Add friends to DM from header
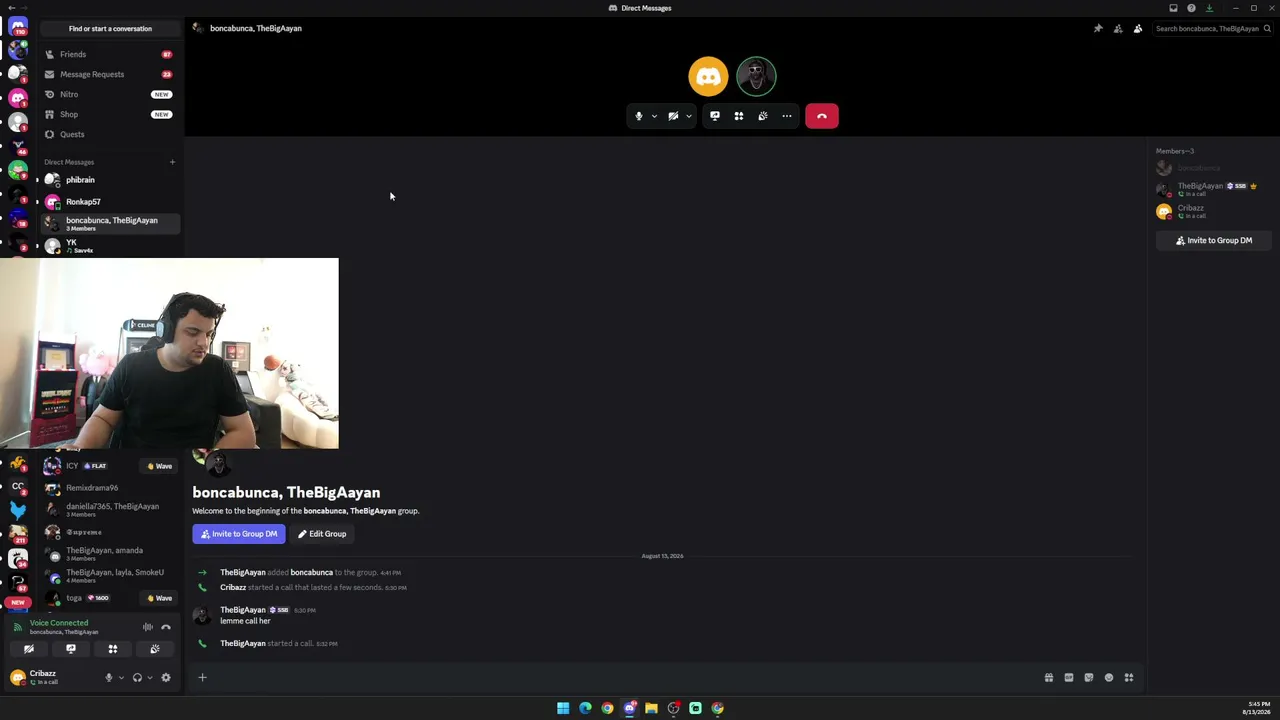Screen dimensions: 1280x720 1118,28
